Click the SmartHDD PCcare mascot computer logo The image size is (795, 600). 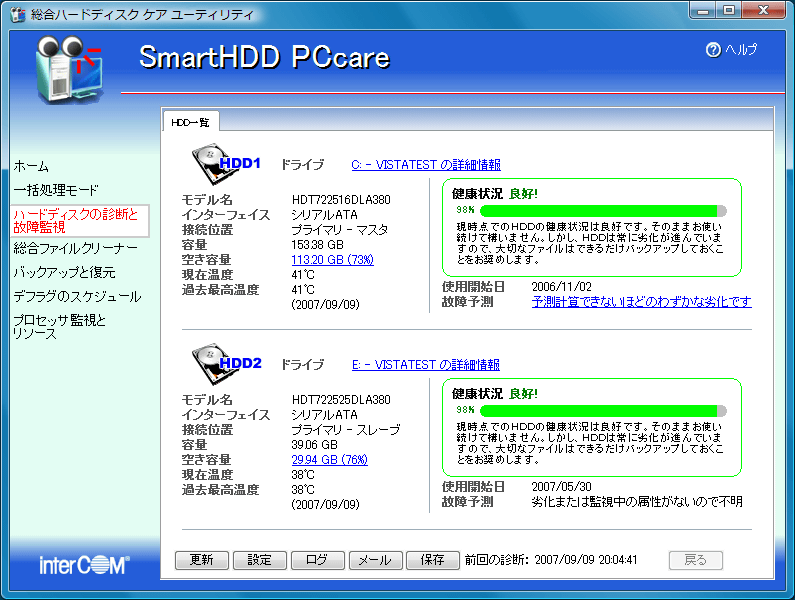69,68
